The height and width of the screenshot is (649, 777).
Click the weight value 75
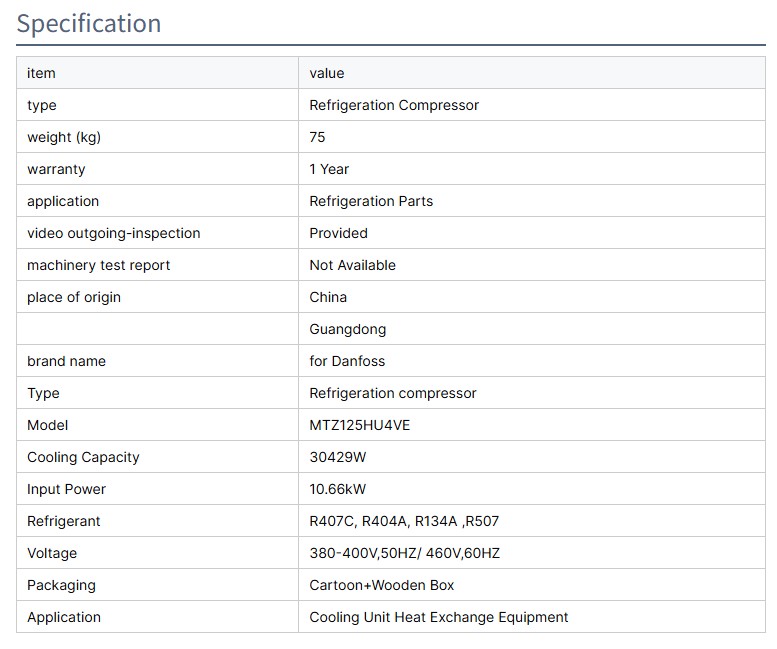pyautogui.click(x=318, y=137)
